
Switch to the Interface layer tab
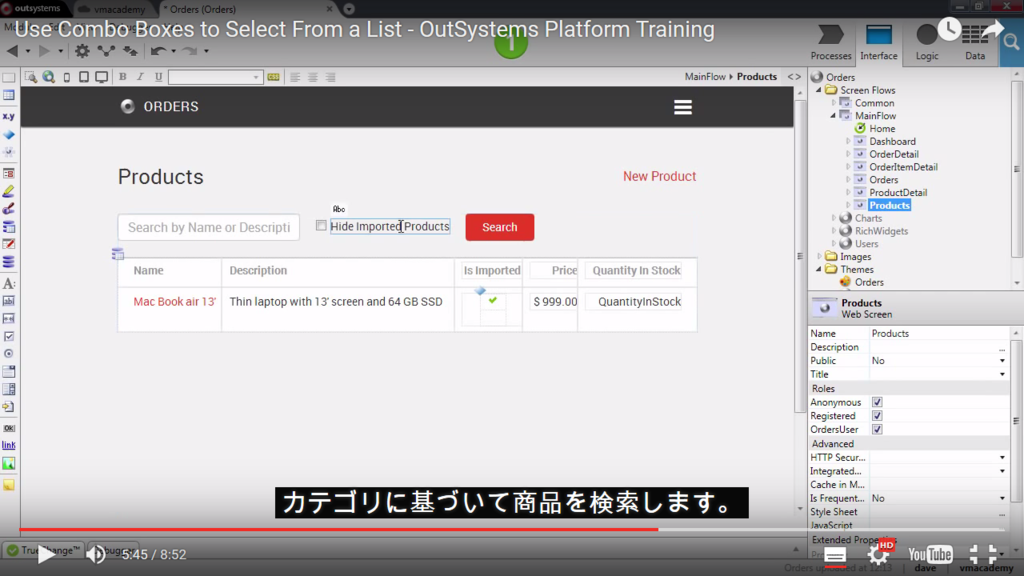878,43
